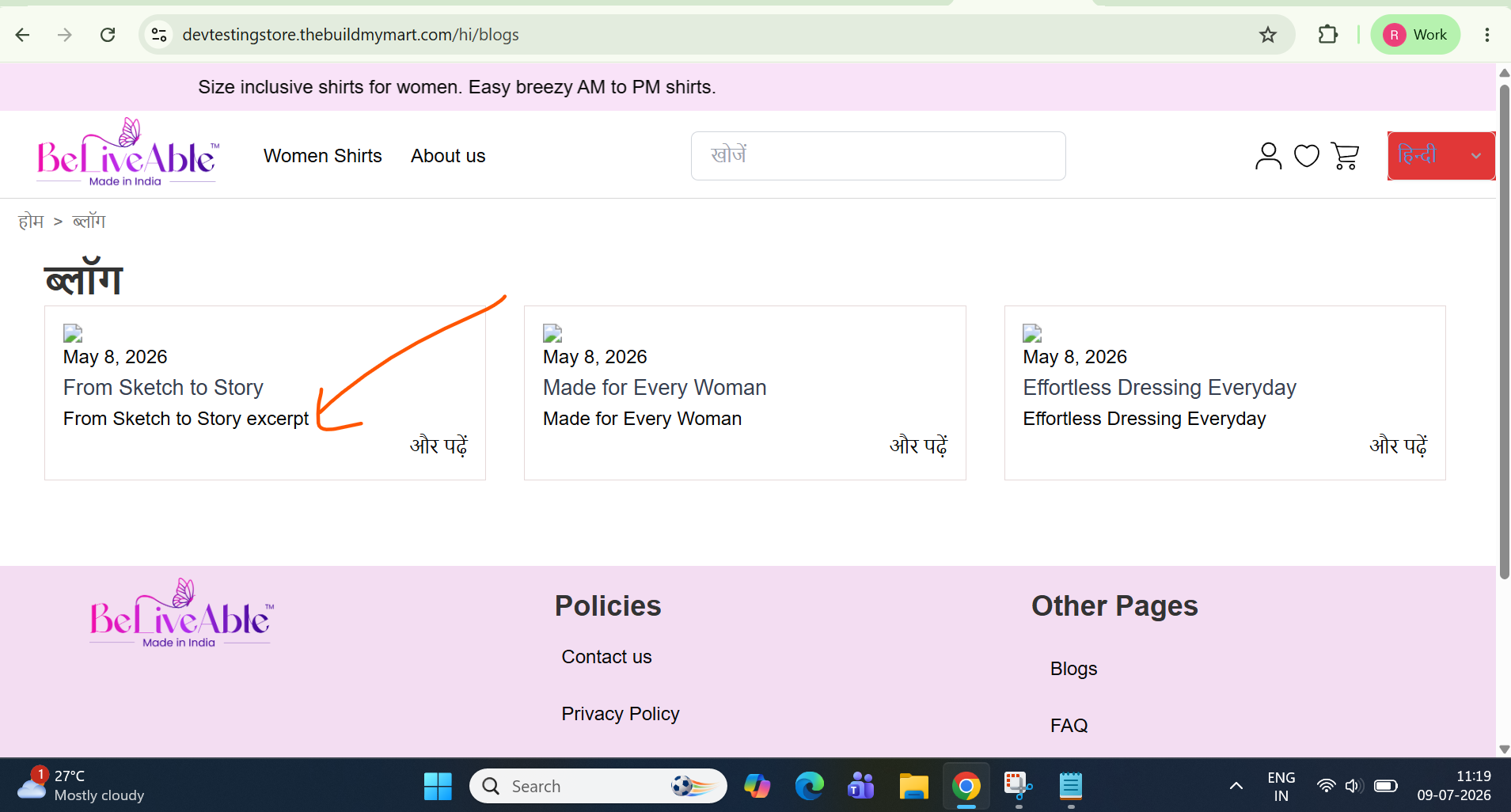Image resolution: width=1511 pixels, height=812 pixels.
Task: Open Chrome three-dot menu
Action: click(x=1487, y=35)
